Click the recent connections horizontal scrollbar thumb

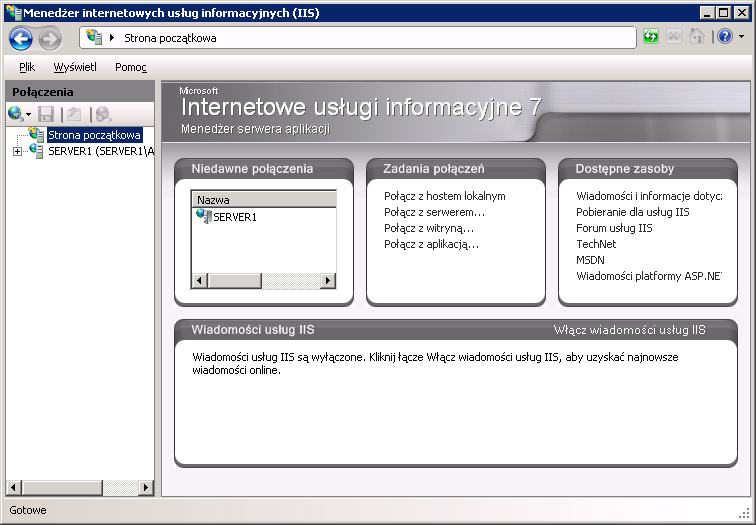coord(234,280)
